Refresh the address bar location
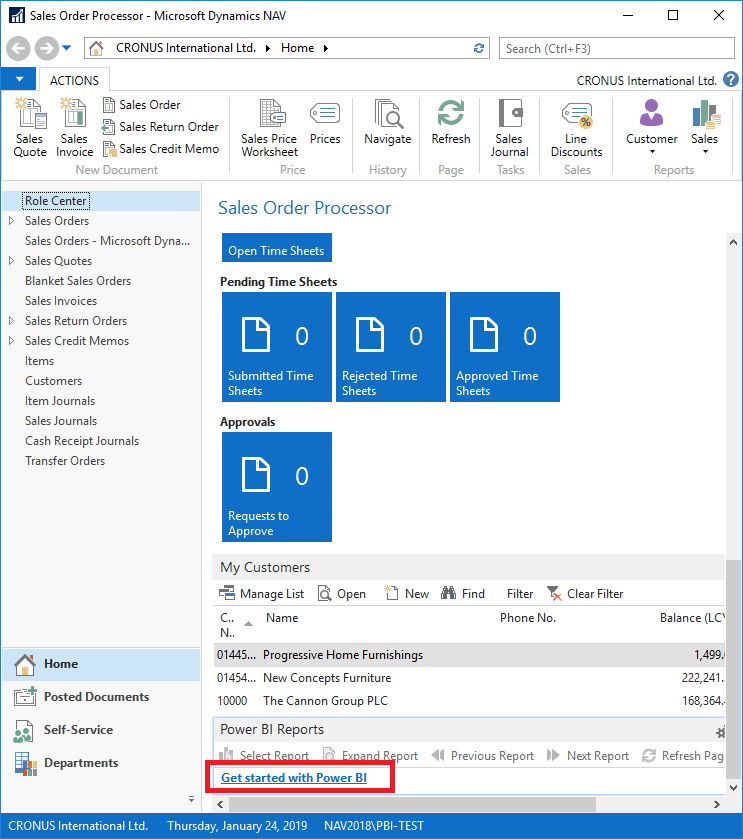This screenshot has height=839, width=743. click(479, 48)
